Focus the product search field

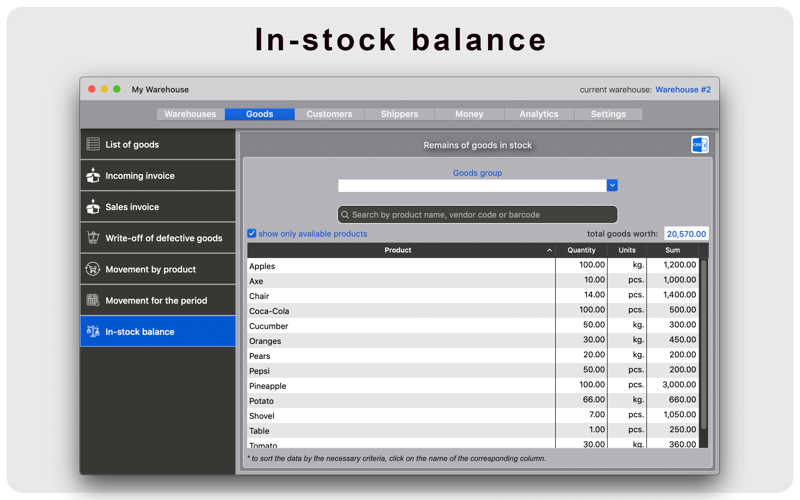point(478,215)
